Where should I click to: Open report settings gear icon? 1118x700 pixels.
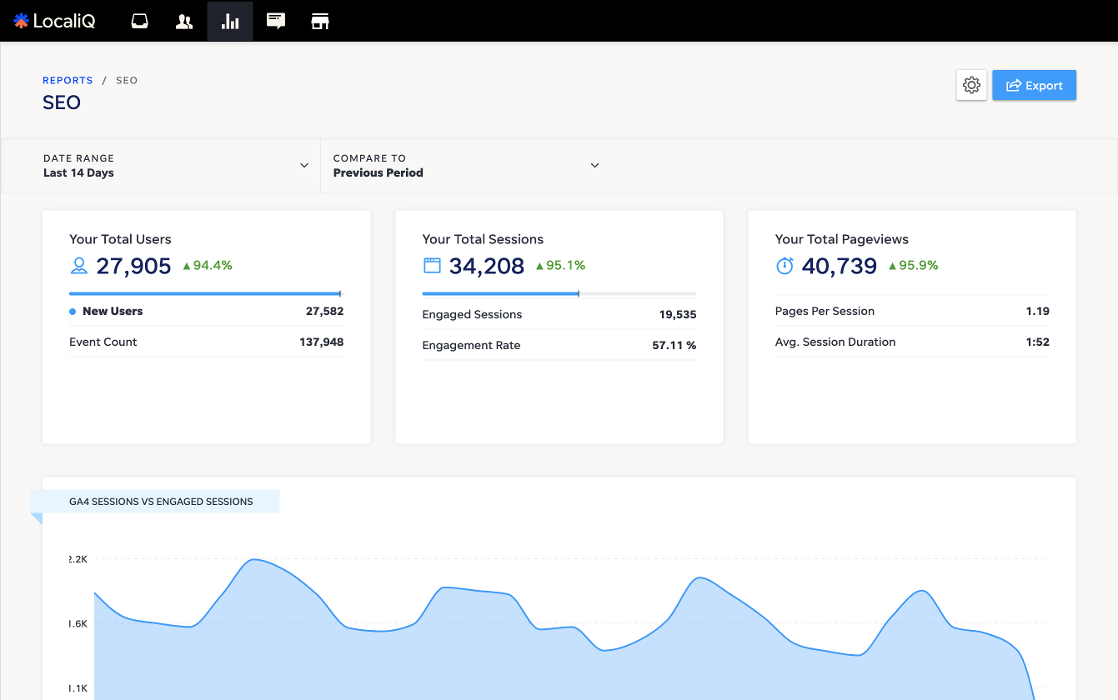coord(971,85)
